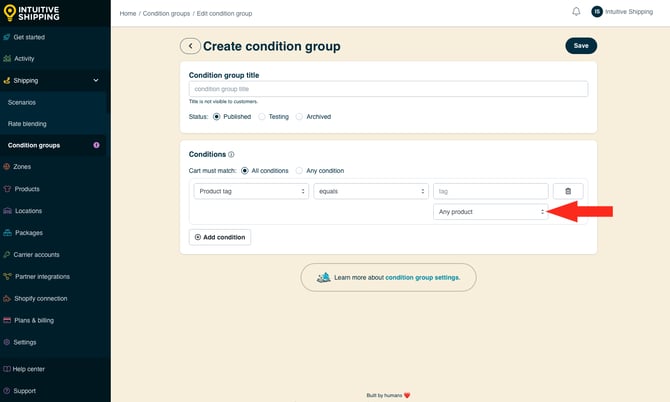Open Support
670x402 pixels.
(24, 390)
